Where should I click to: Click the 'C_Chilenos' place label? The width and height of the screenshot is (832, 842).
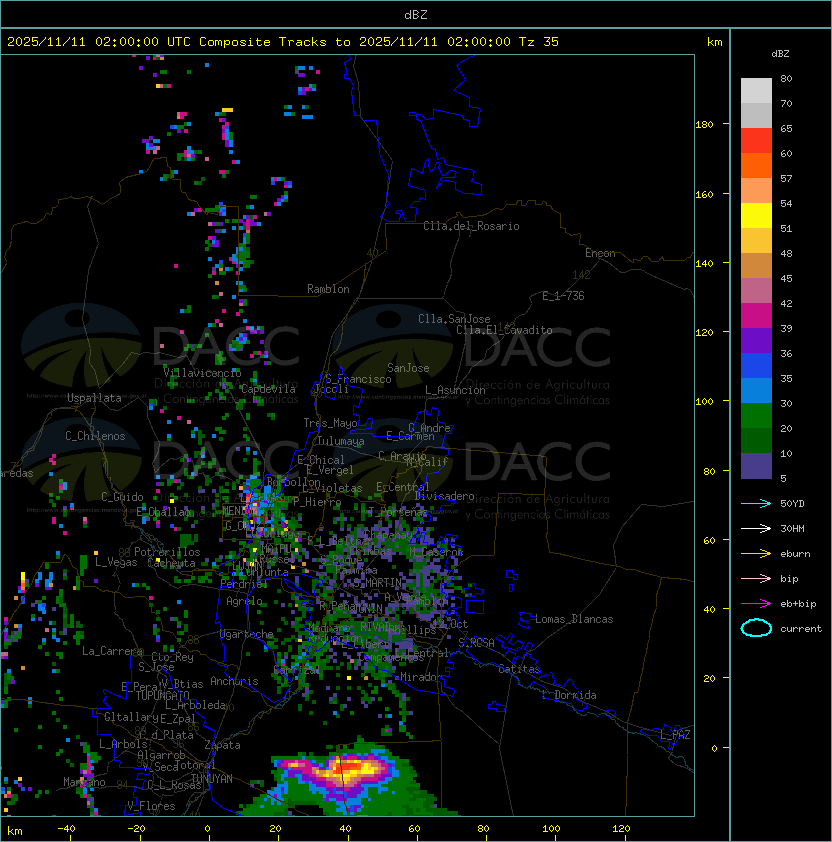coord(95,436)
